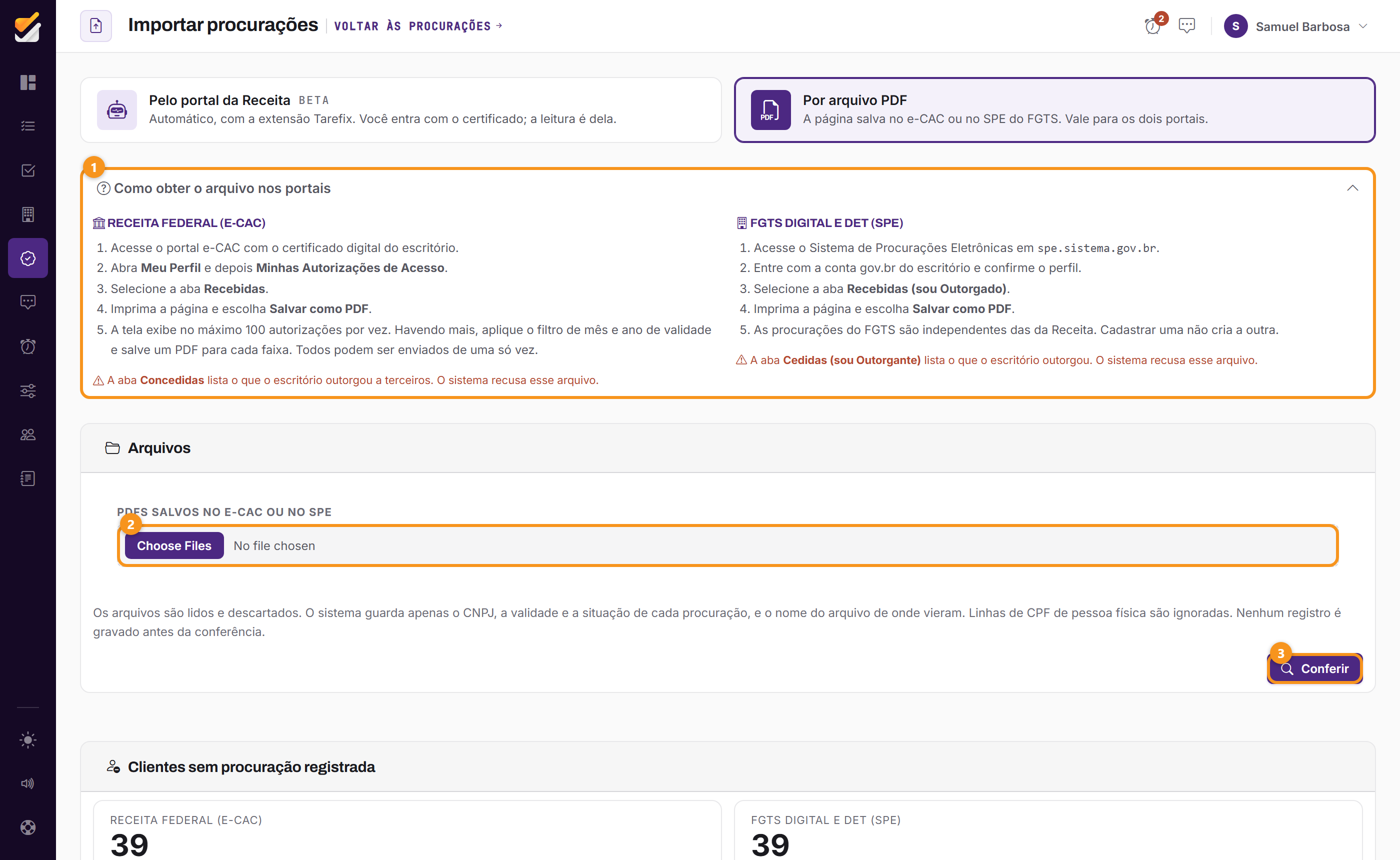The width and height of the screenshot is (1400, 860).
Task: Select the active procurações badge icon in sidebar
Action: (28, 258)
